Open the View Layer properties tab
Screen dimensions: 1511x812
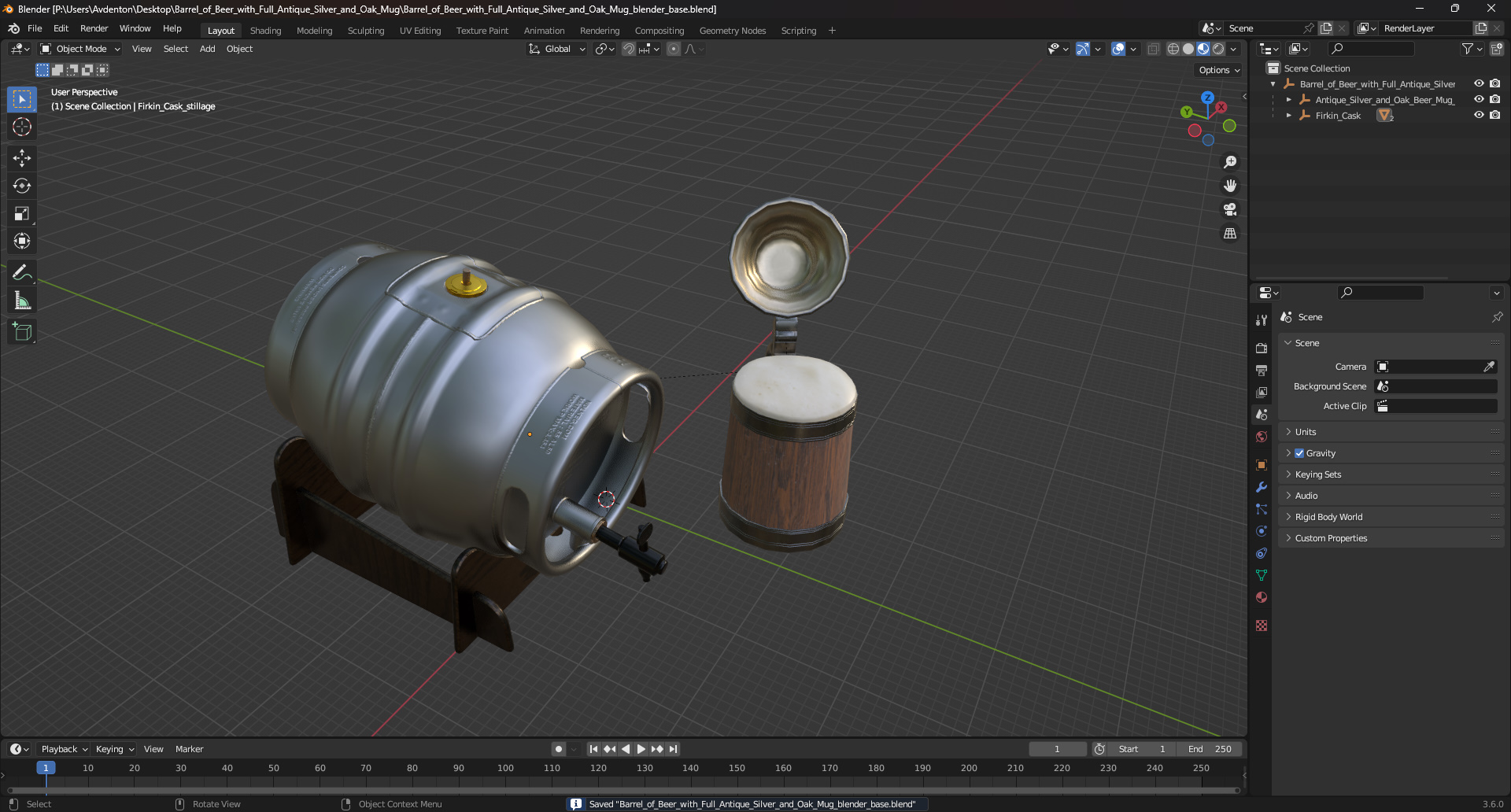pos(1262,392)
